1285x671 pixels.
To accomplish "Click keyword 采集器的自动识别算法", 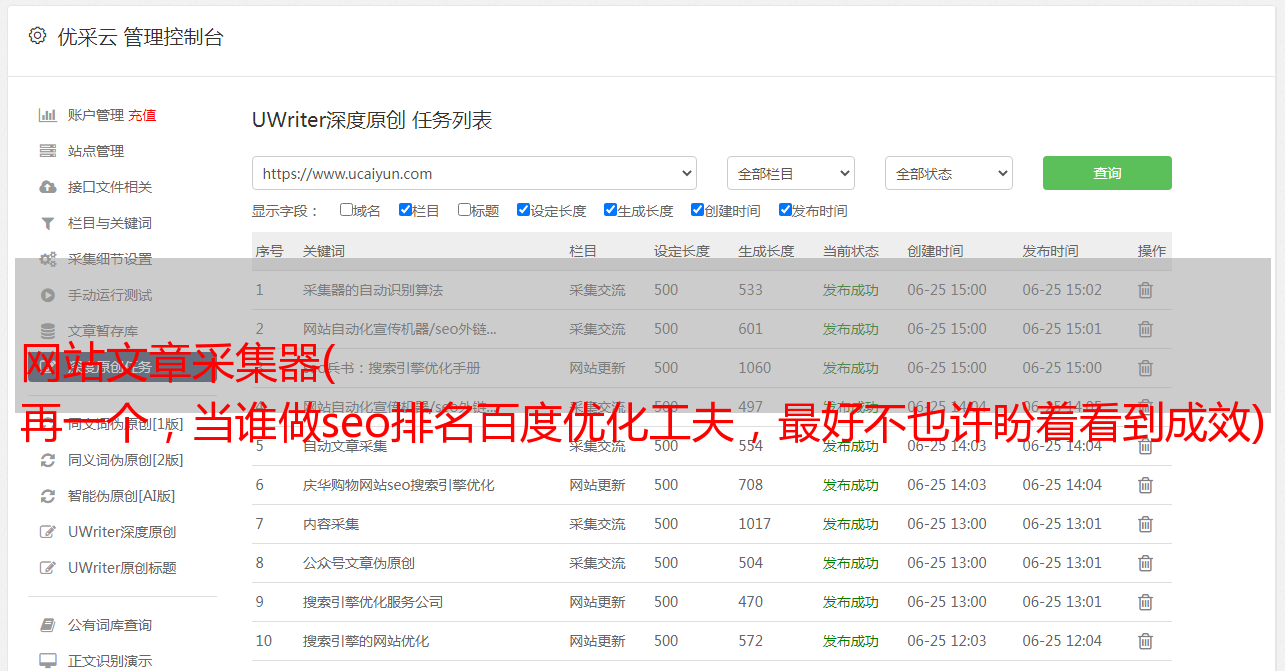I will [x=373, y=290].
